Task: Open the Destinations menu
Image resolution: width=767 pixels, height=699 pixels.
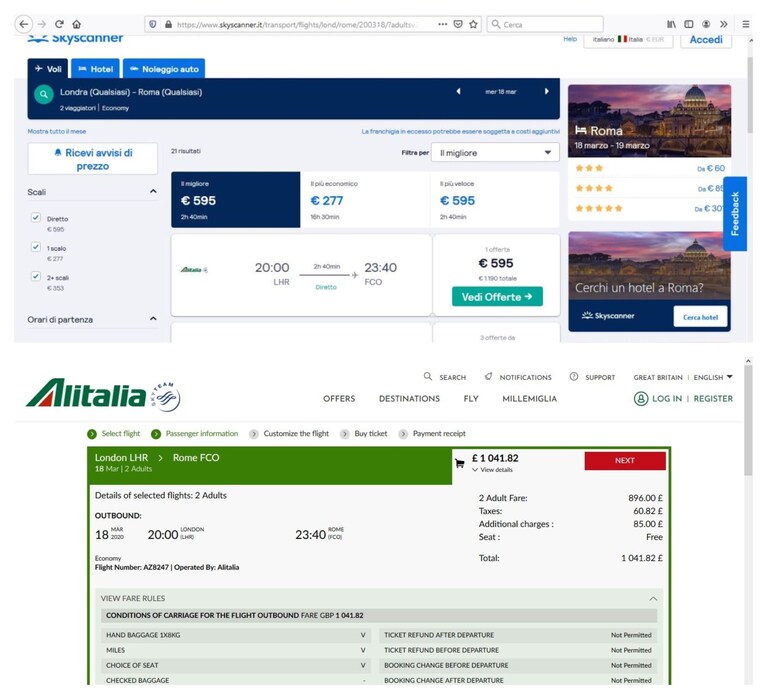Action: pyautogui.click(x=409, y=399)
